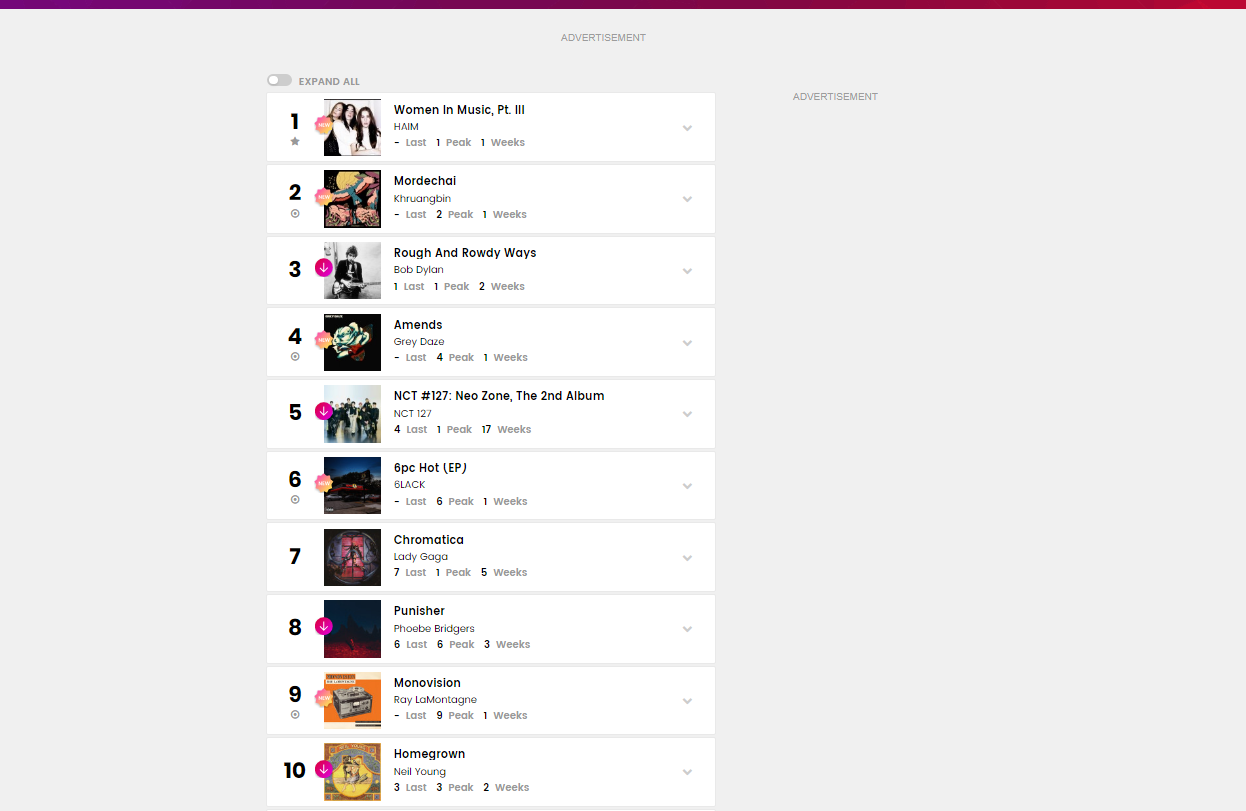1246x811 pixels.
Task: Expand the Women In Music, Pt. III row
Action: coord(687,128)
